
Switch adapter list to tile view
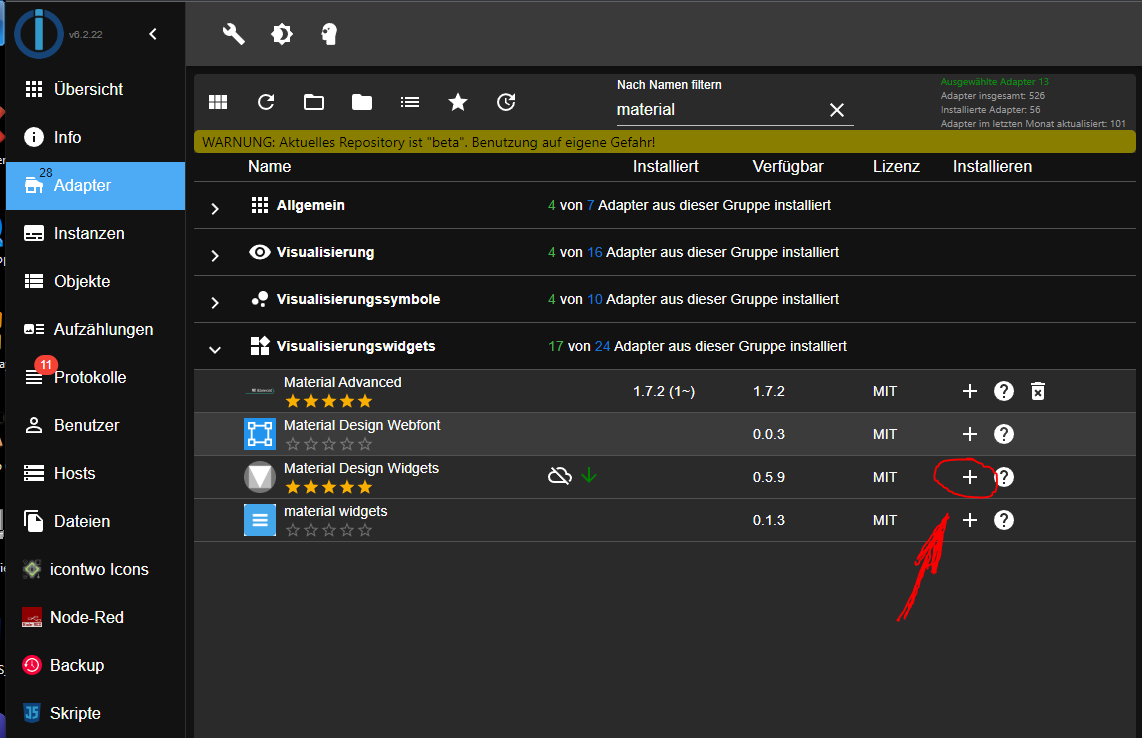pyautogui.click(x=218, y=102)
